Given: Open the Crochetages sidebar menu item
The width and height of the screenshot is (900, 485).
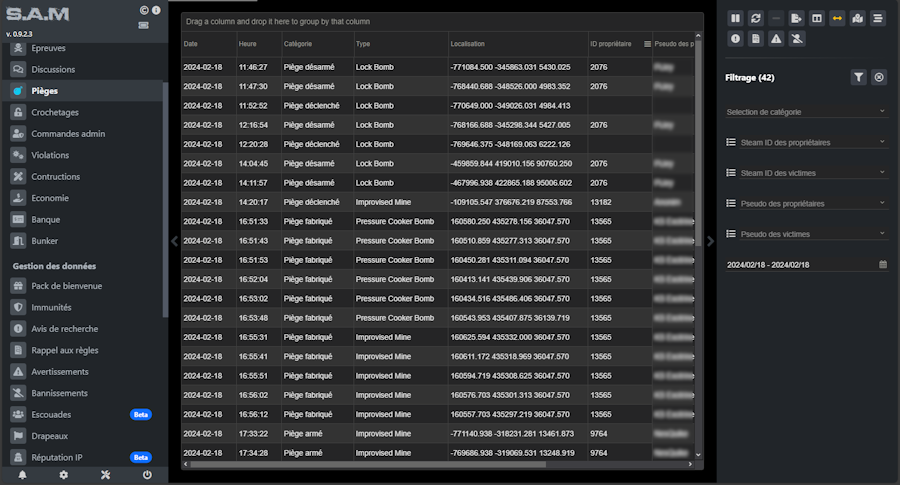Looking at the screenshot, I should coord(55,112).
